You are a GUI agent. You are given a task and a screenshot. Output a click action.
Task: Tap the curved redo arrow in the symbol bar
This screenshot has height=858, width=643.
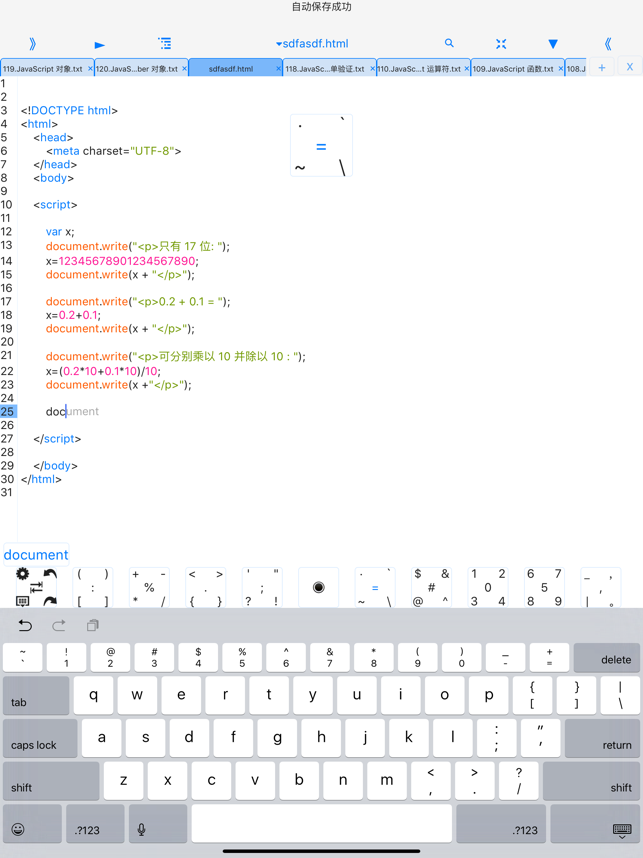[x=50, y=601]
